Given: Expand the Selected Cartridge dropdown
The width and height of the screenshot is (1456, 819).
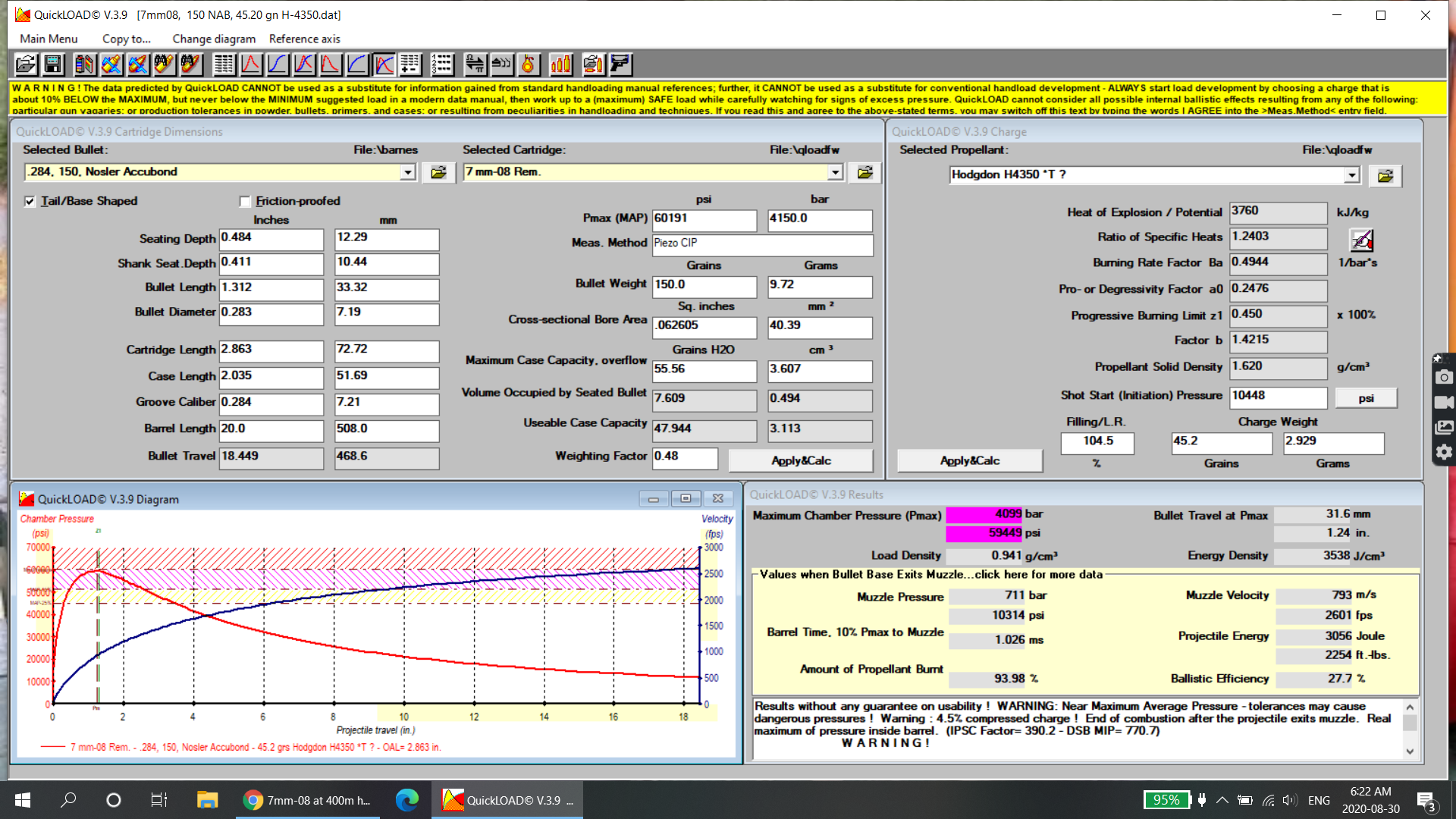Looking at the screenshot, I should tap(835, 172).
